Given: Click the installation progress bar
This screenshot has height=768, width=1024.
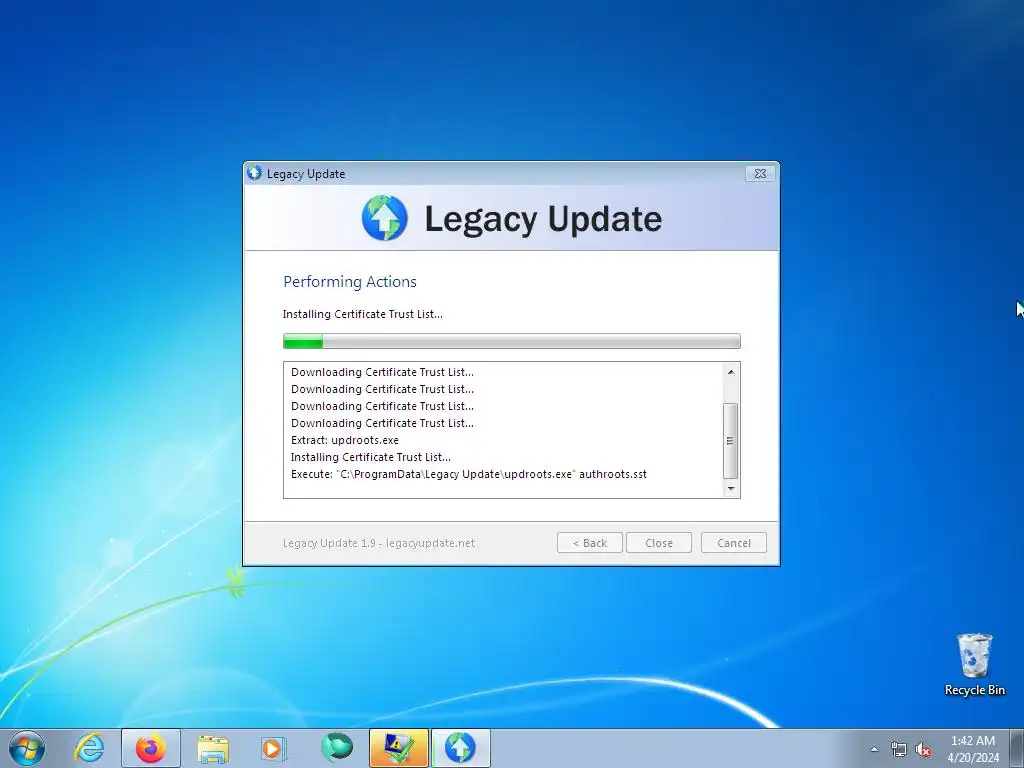Looking at the screenshot, I should click(x=512, y=341).
